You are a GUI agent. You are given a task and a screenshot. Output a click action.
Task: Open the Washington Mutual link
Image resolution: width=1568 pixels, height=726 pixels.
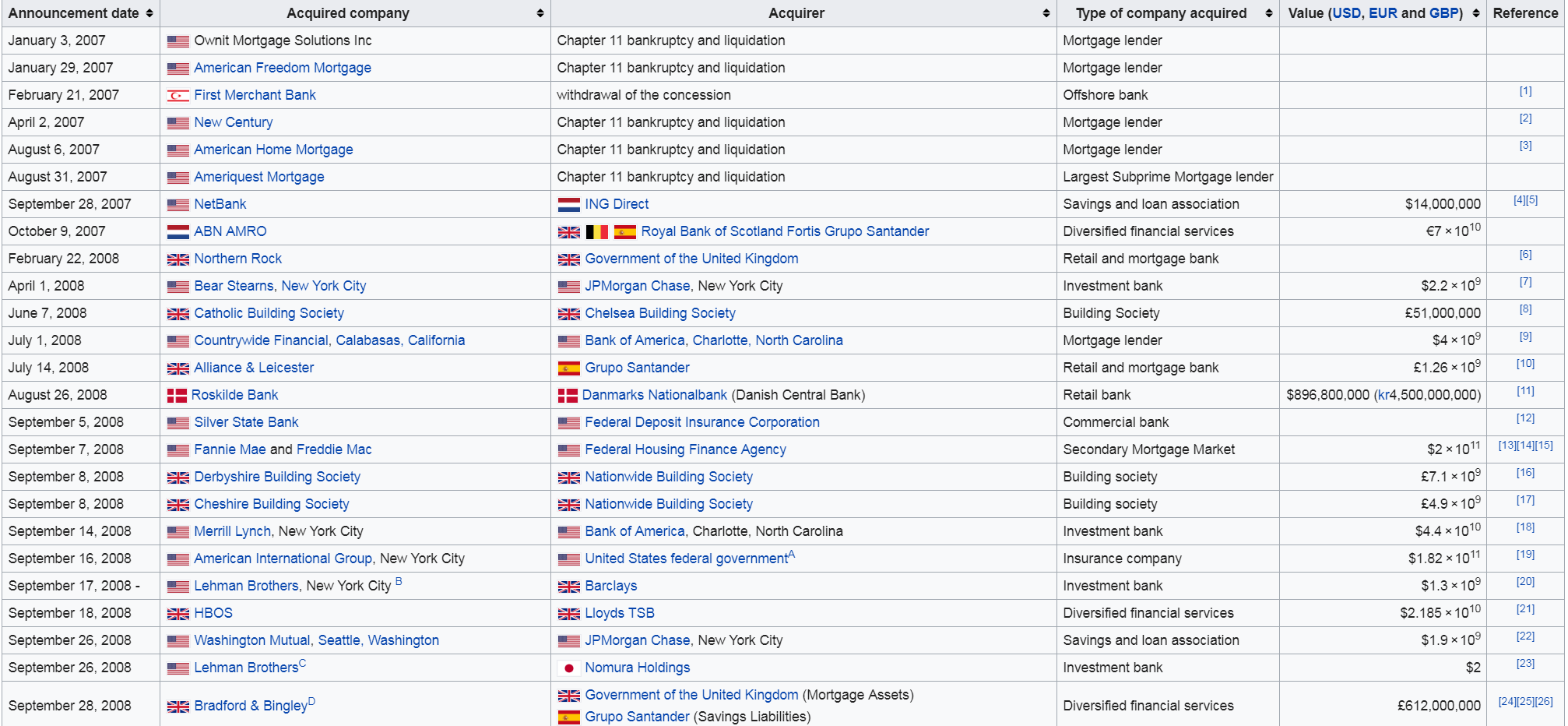pyautogui.click(x=252, y=640)
